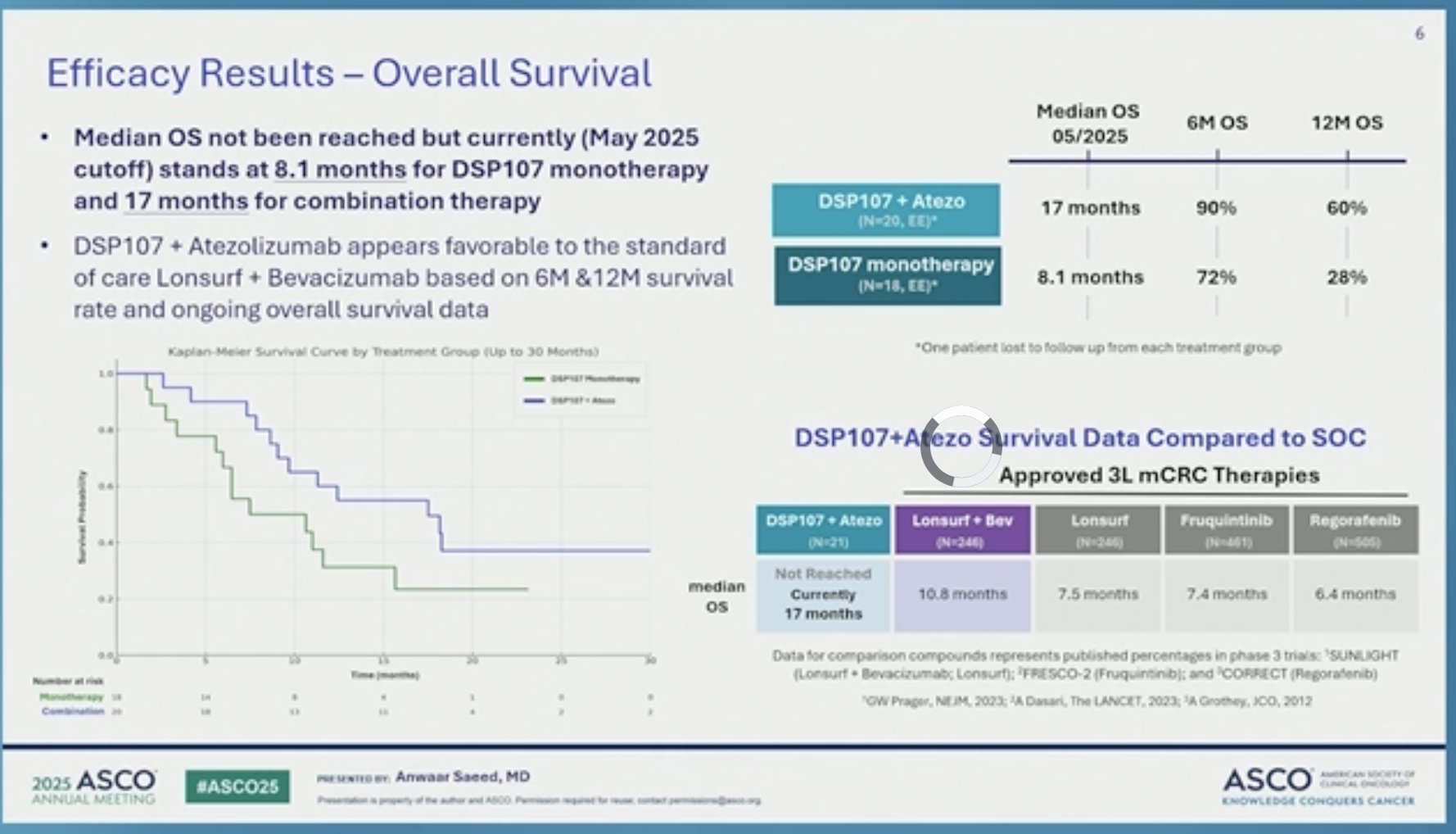Click the Not Reached Currently 17 months cell
The height and width of the screenshot is (834, 1456).
click(823, 595)
